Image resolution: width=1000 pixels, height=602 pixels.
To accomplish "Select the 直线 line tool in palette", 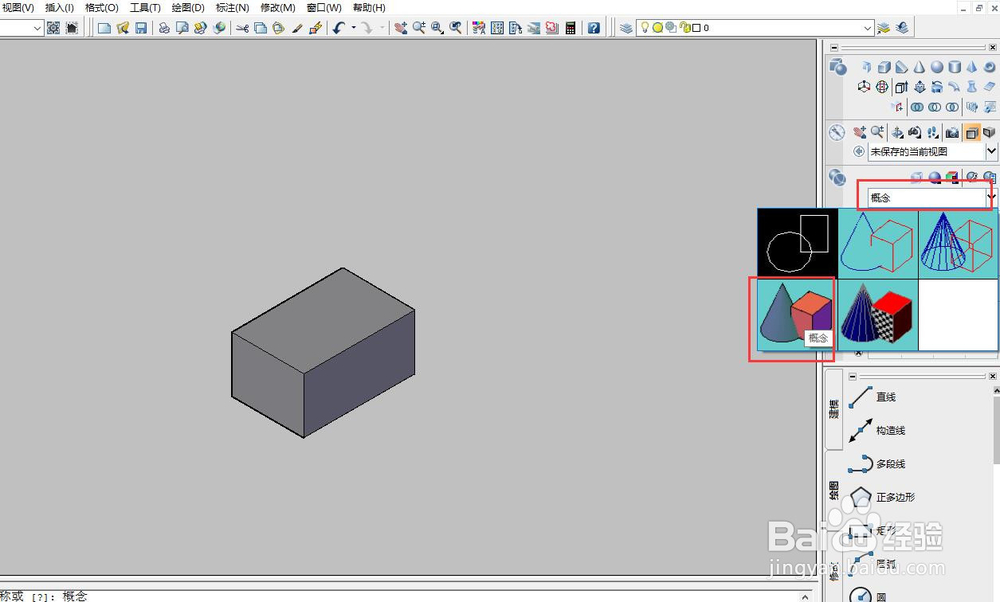I will (872, 397).
